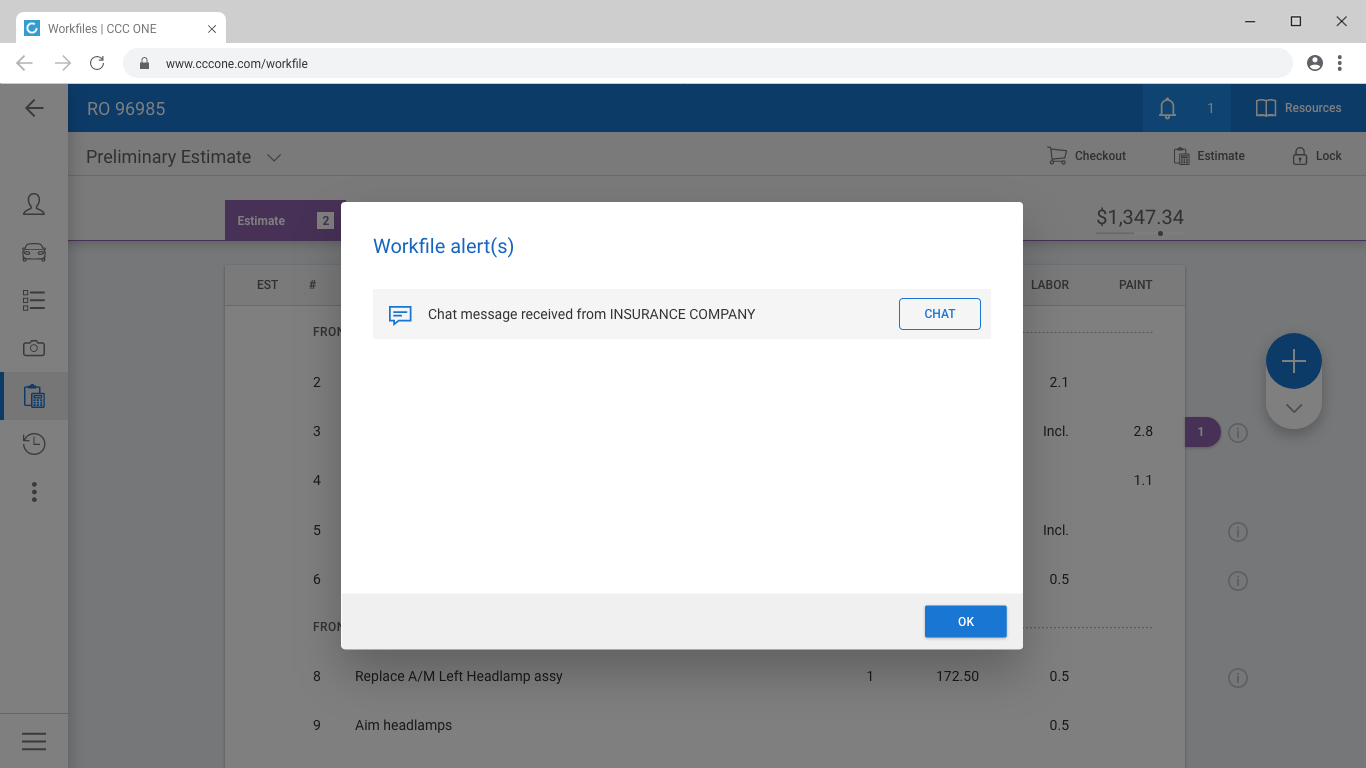Open the contact person icon in the sidebar
This screenshot has width=1366, height=768.
click(34, 204)
